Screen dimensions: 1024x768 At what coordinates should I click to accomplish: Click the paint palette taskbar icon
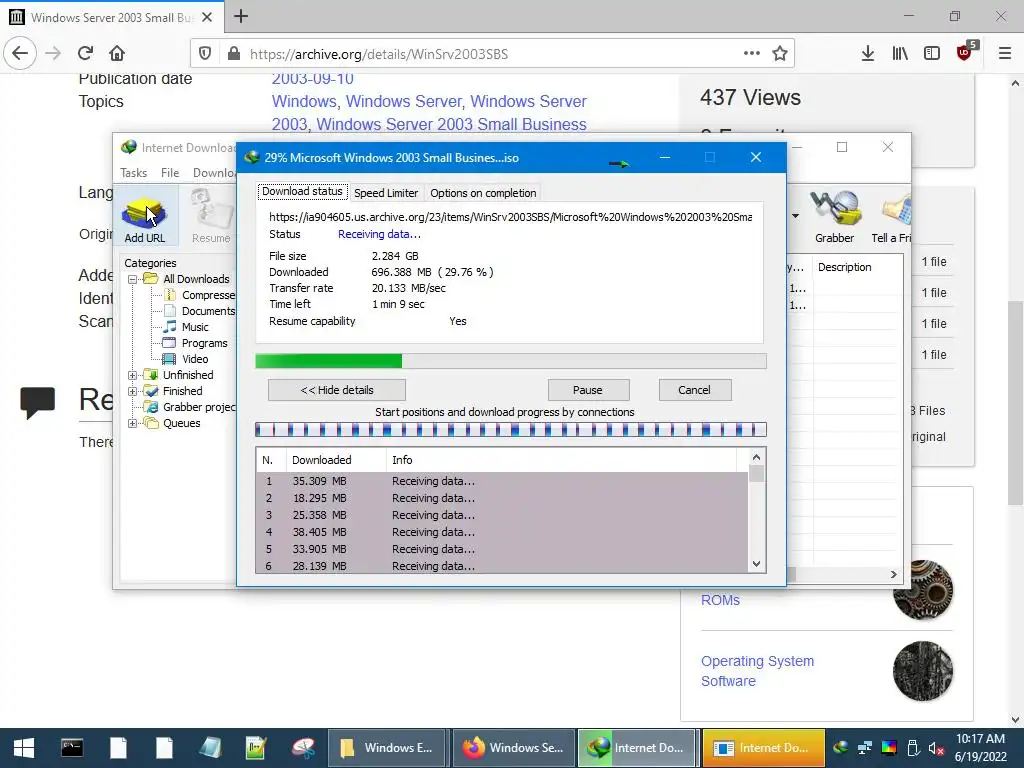point(303,748)
